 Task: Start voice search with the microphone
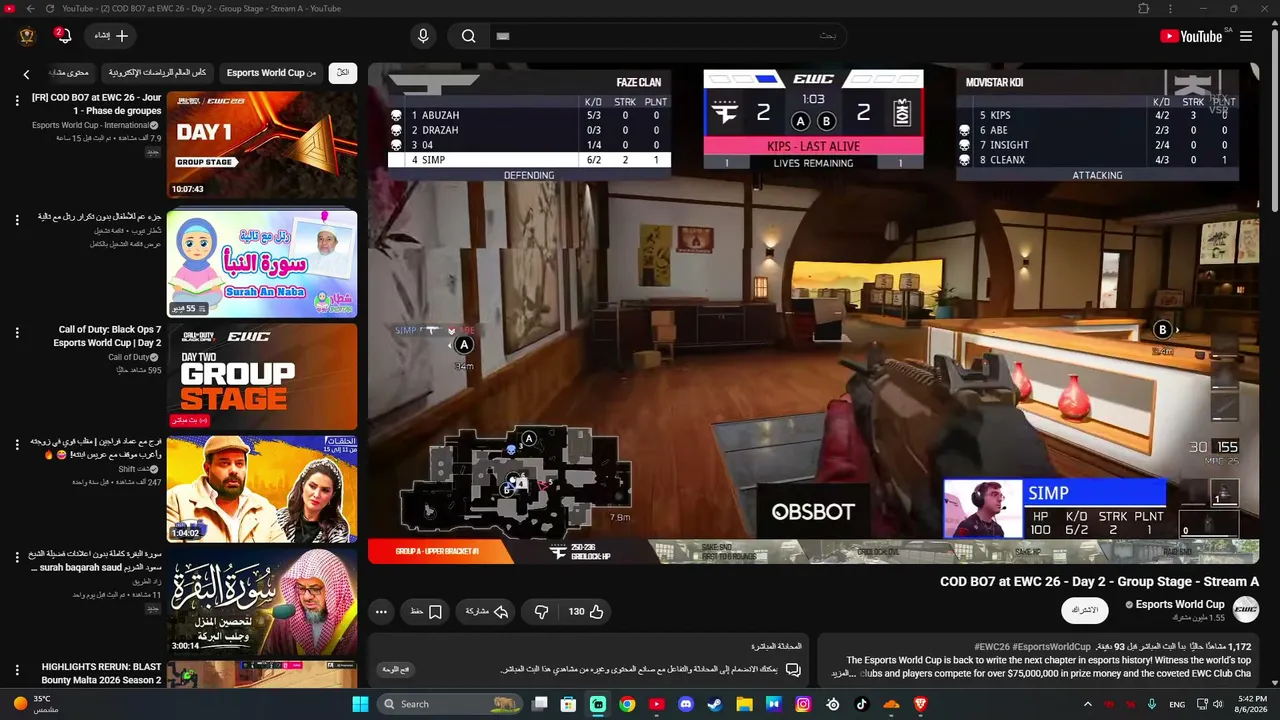coord(423,36)
